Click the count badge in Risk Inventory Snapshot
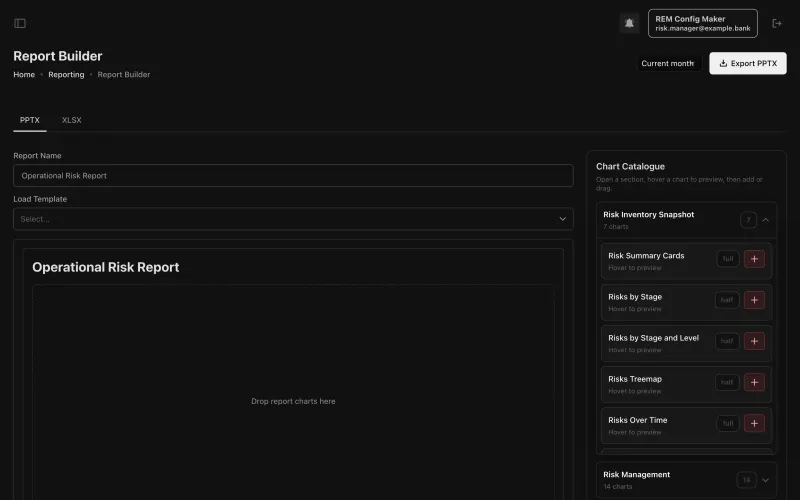 748,220
